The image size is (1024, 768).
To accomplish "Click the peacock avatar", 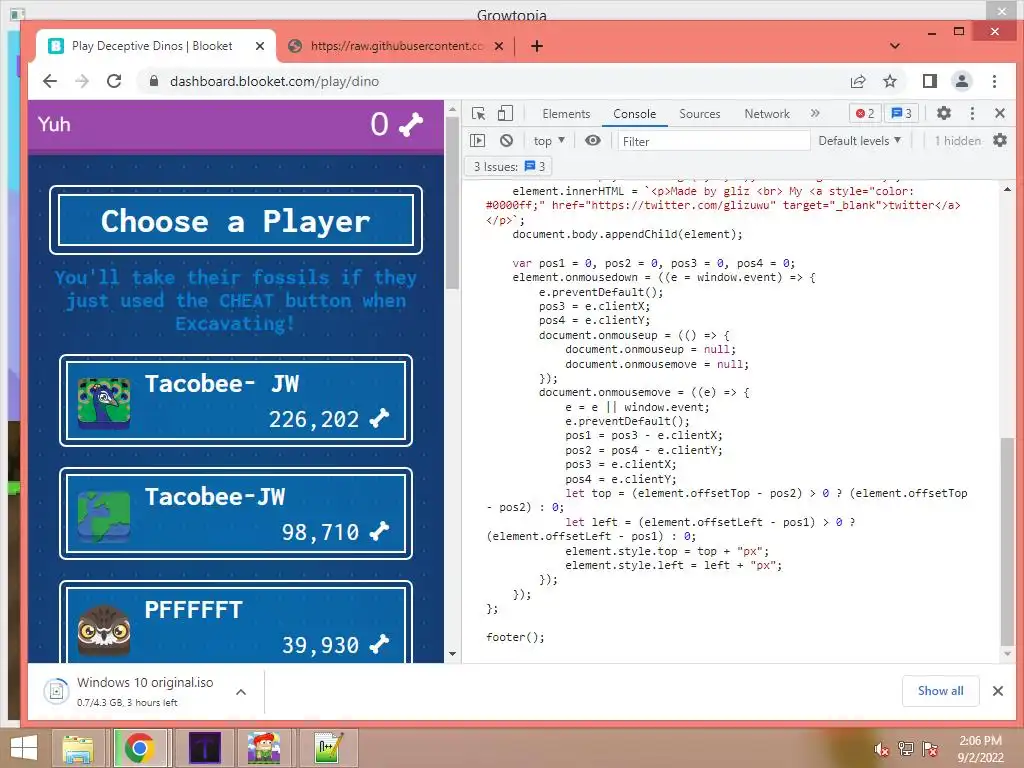I will point(103,403).
